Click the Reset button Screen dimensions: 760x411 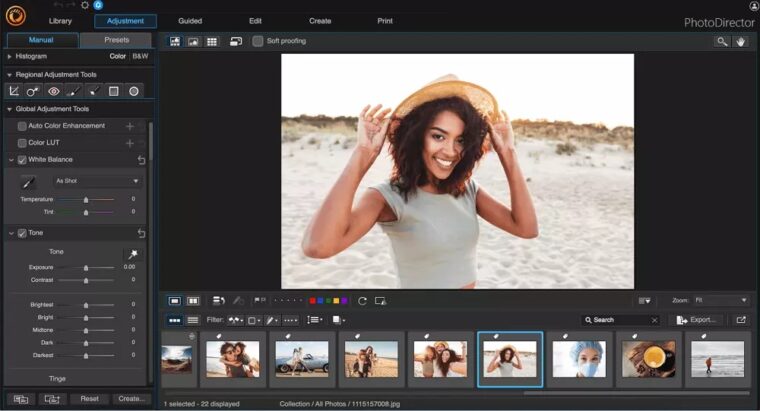click(89, 398)
